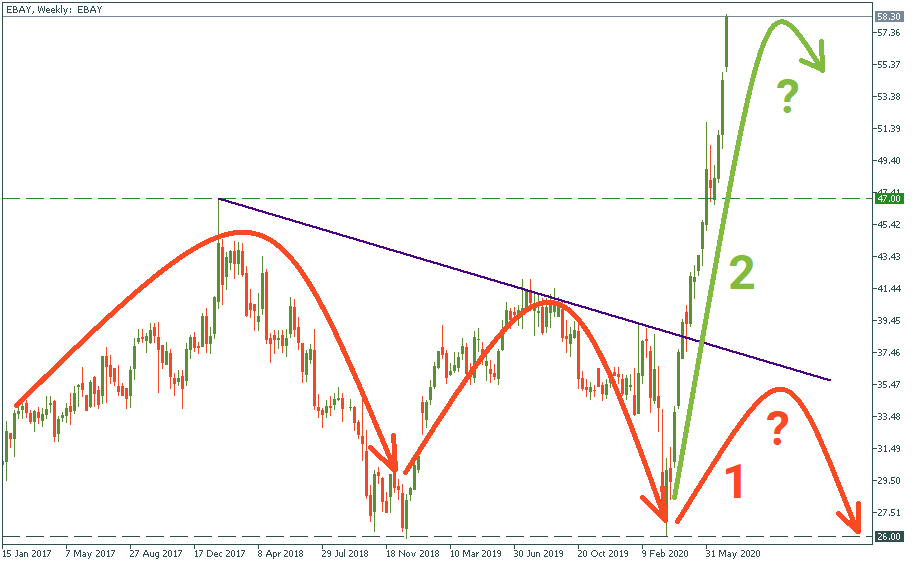Click the 26.00 support level price label
This screenshot has height=565, width=915.
click(x=889, y=537)
